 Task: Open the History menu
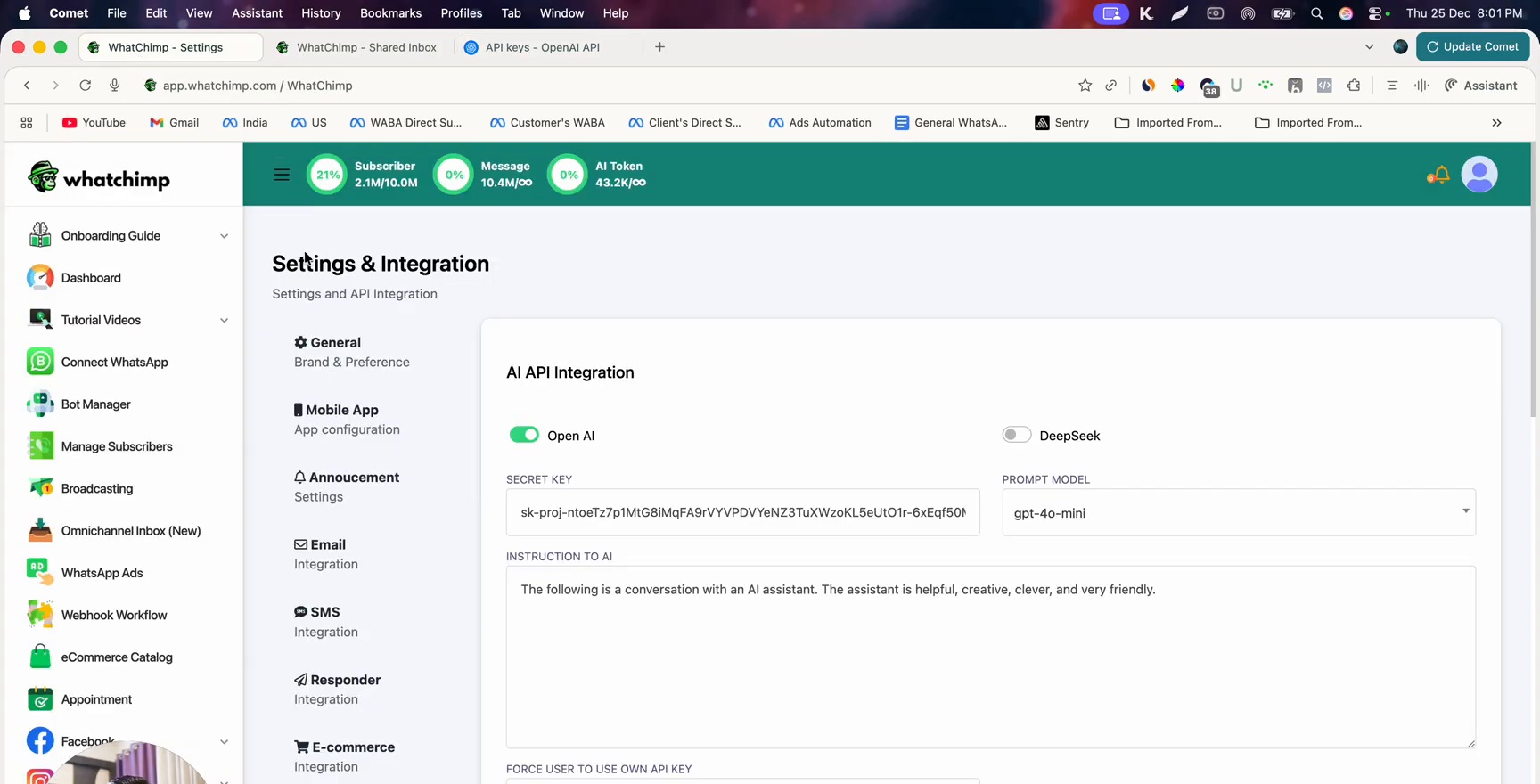pyautogui.click(x=321, y=13)
